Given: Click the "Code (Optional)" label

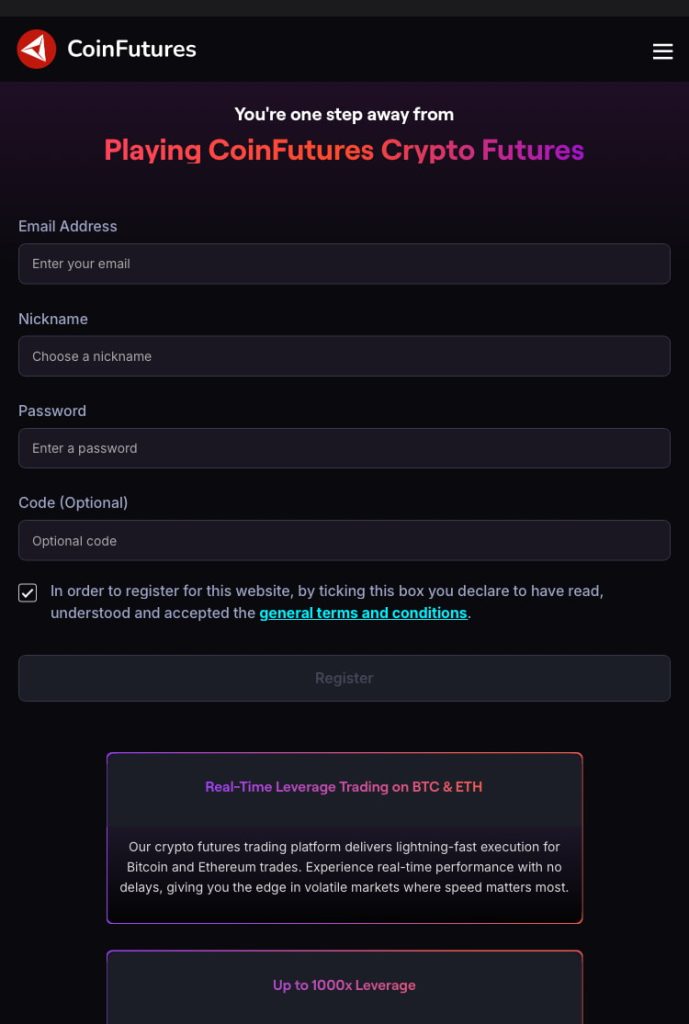Looking at the screenshot, I should point(73,503).
